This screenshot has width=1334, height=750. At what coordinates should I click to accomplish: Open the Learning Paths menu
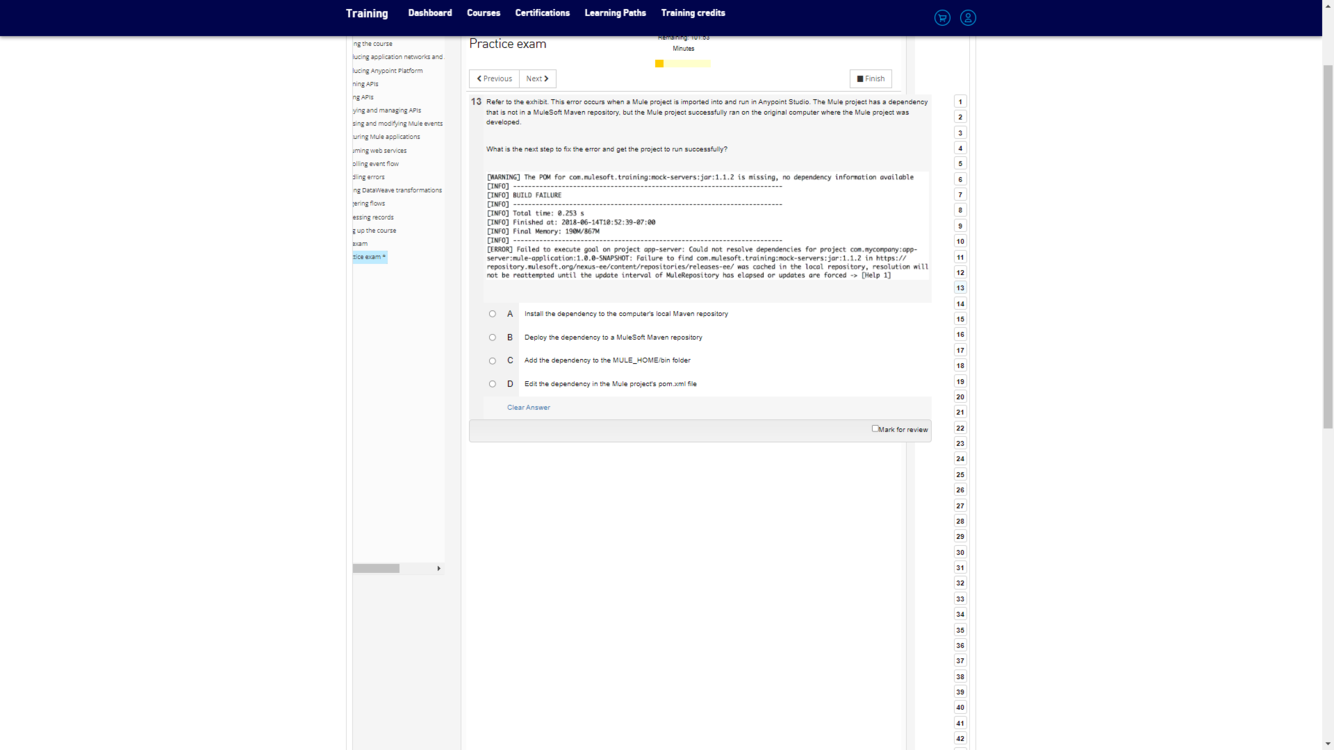(615, 13)
